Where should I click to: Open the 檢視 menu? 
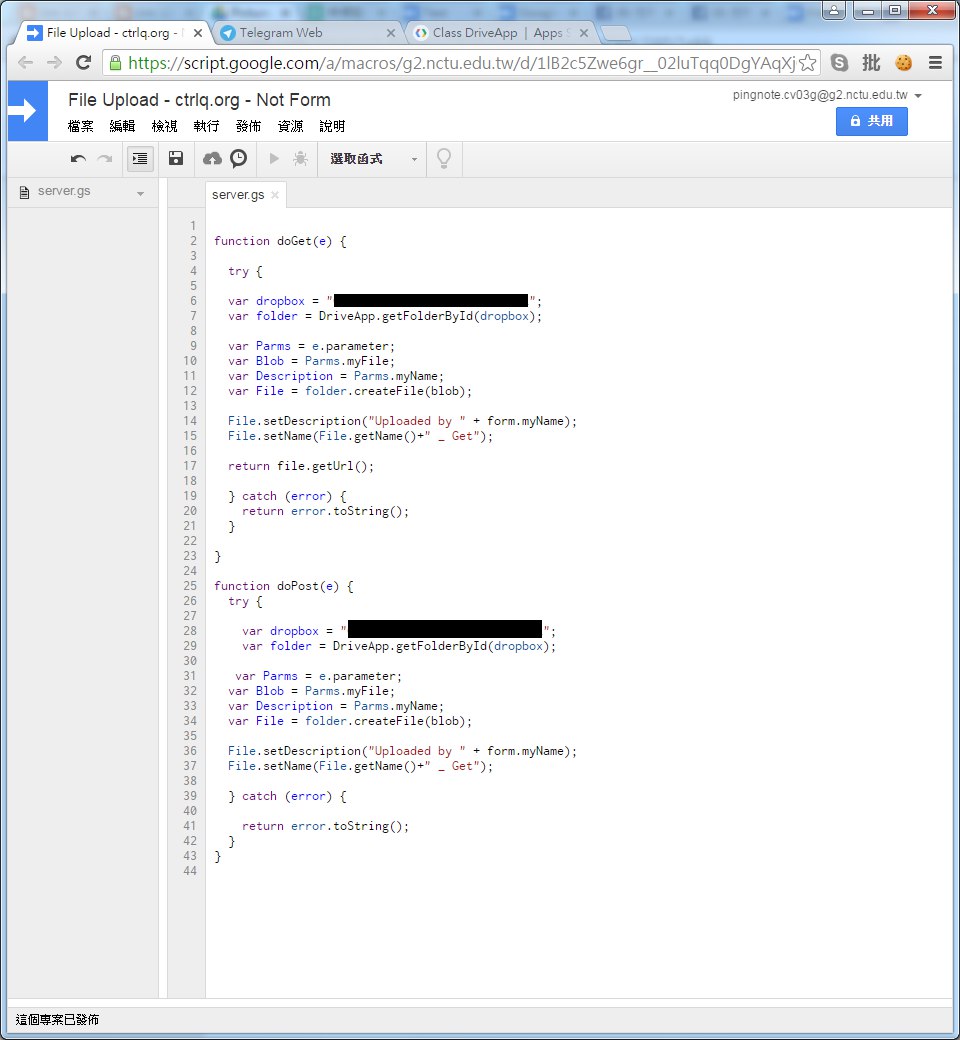click(x=165, y=126)
